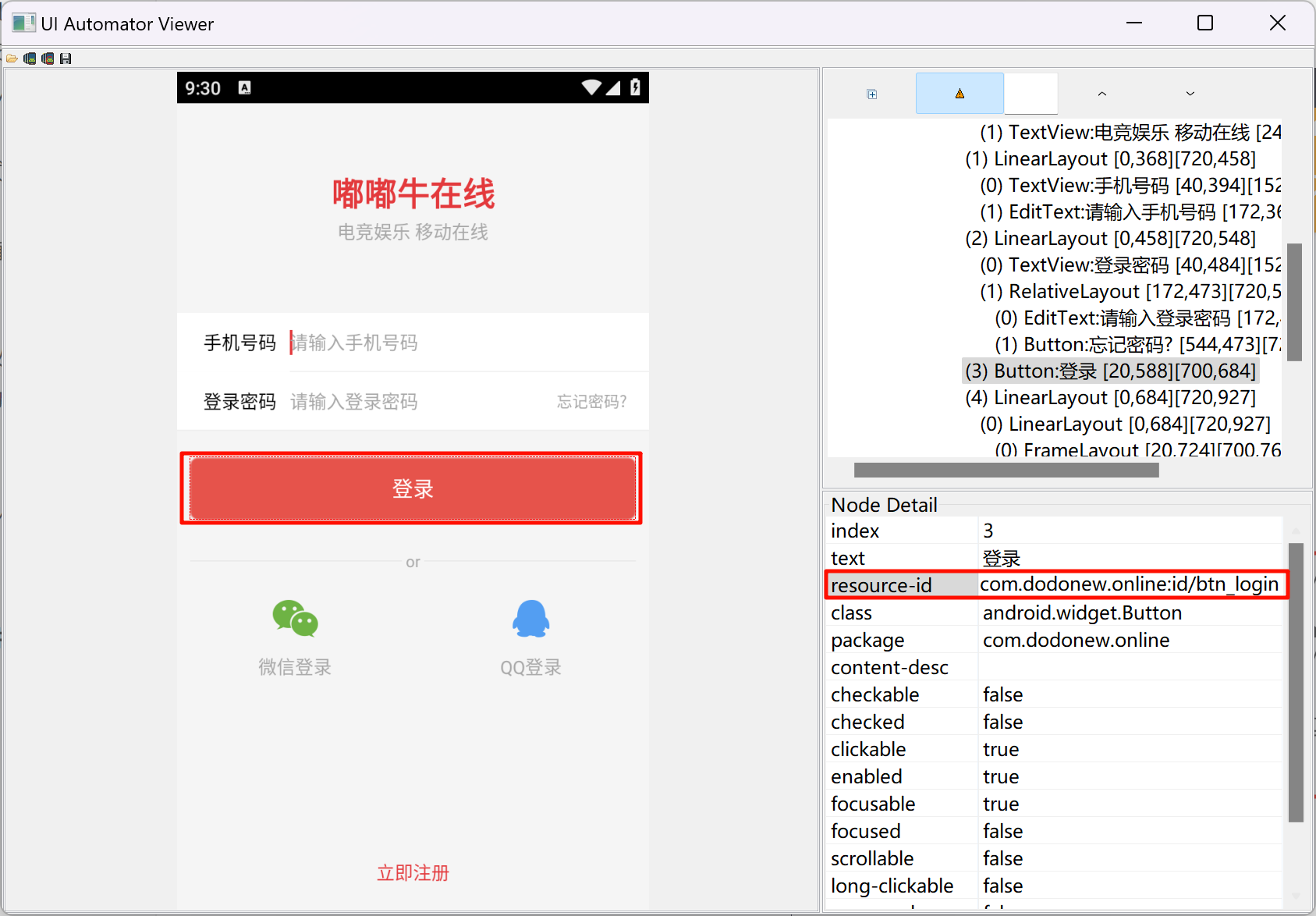Click the Device Screenshot toolbar icon
Viewport: 1316px width, 916px height.
tap(30, 59)
